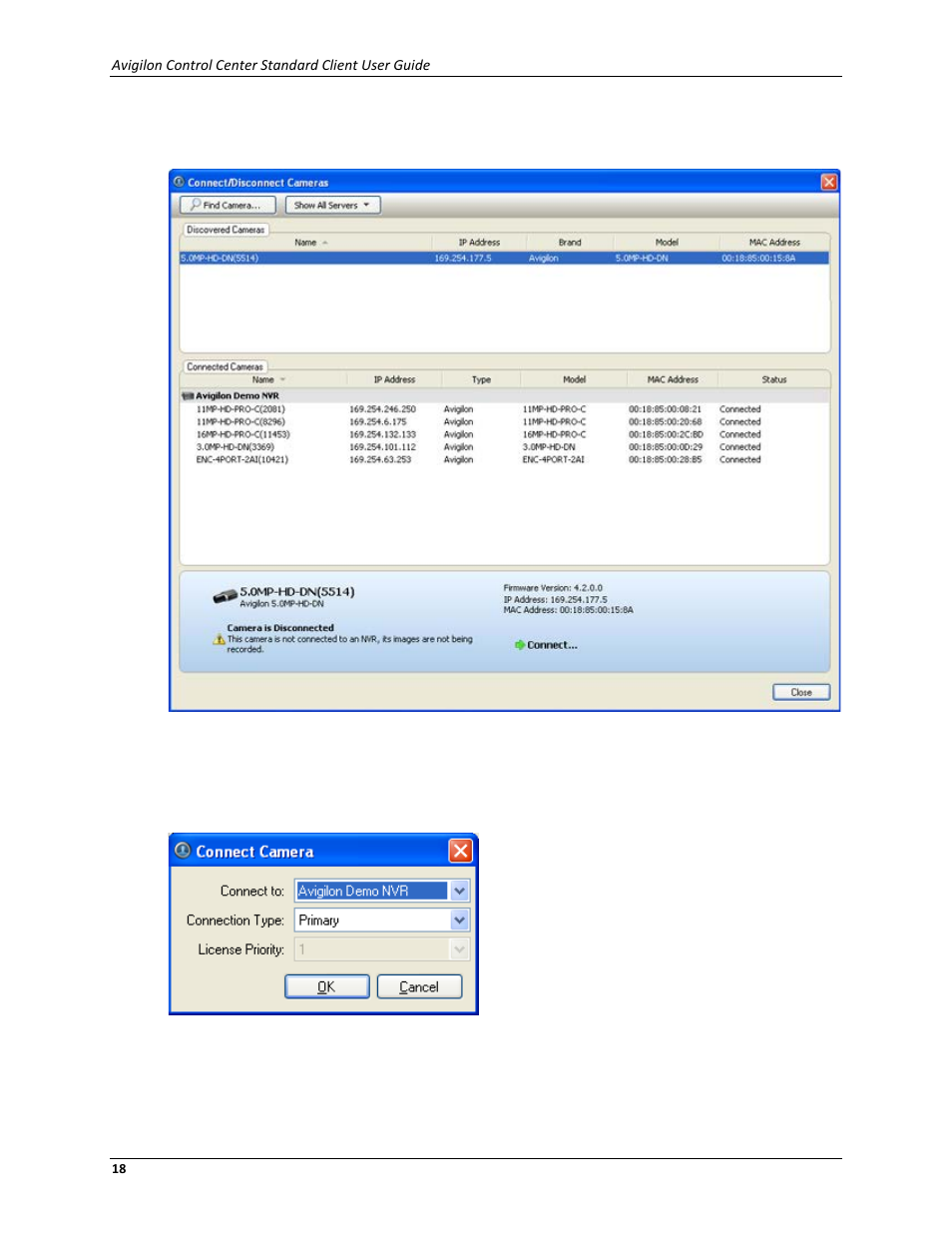Click the Connect/Disconnect Cameras title icon
Viewport: 952px width, 1233px height.
coord(179,182)
